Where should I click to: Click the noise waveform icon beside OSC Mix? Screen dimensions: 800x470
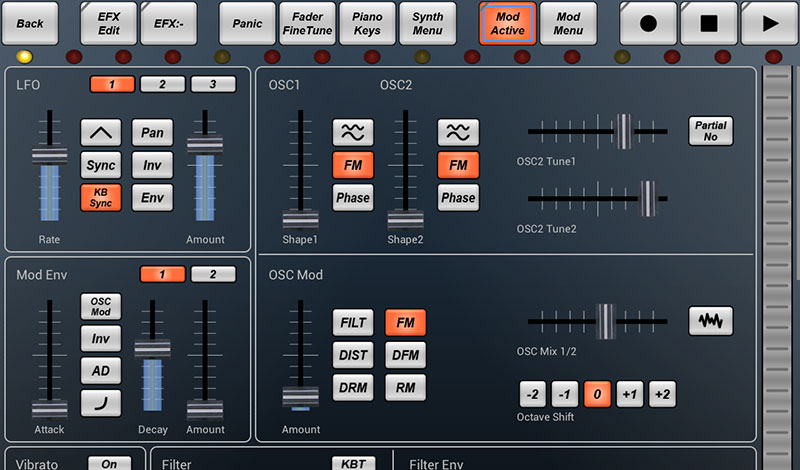click(711, 321)
